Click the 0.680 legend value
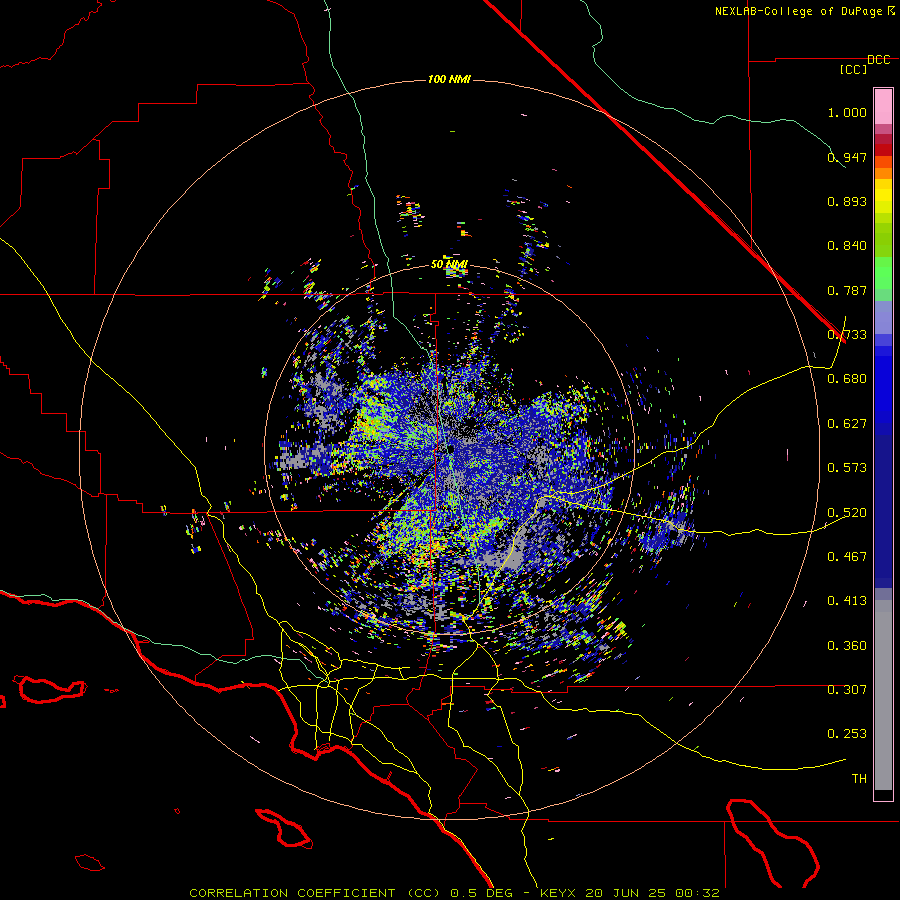The height and width of the screenshot is (900, 900). [847, 379]
